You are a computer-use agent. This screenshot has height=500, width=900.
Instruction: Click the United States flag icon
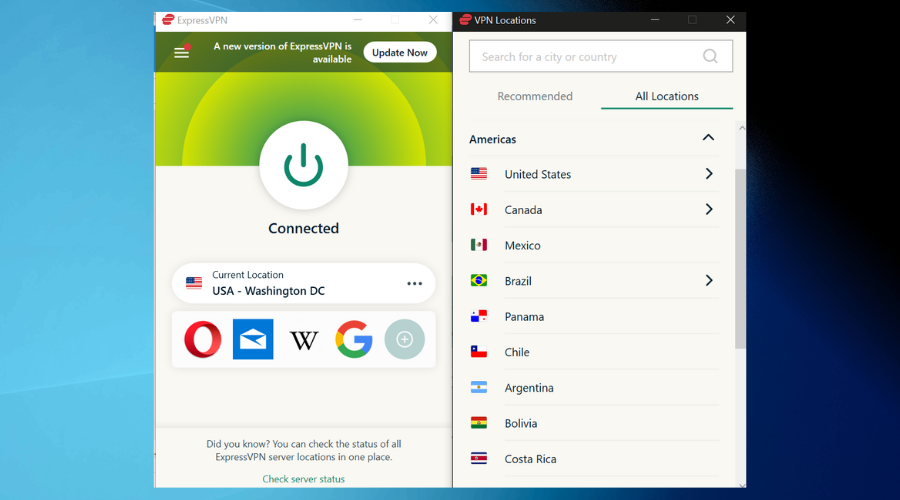coord(479,173)
